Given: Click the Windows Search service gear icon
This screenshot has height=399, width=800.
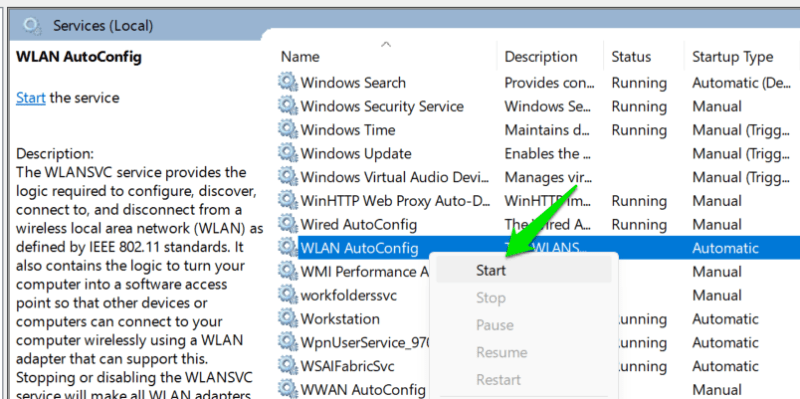Looking at the screenshot, I should 288,83.
